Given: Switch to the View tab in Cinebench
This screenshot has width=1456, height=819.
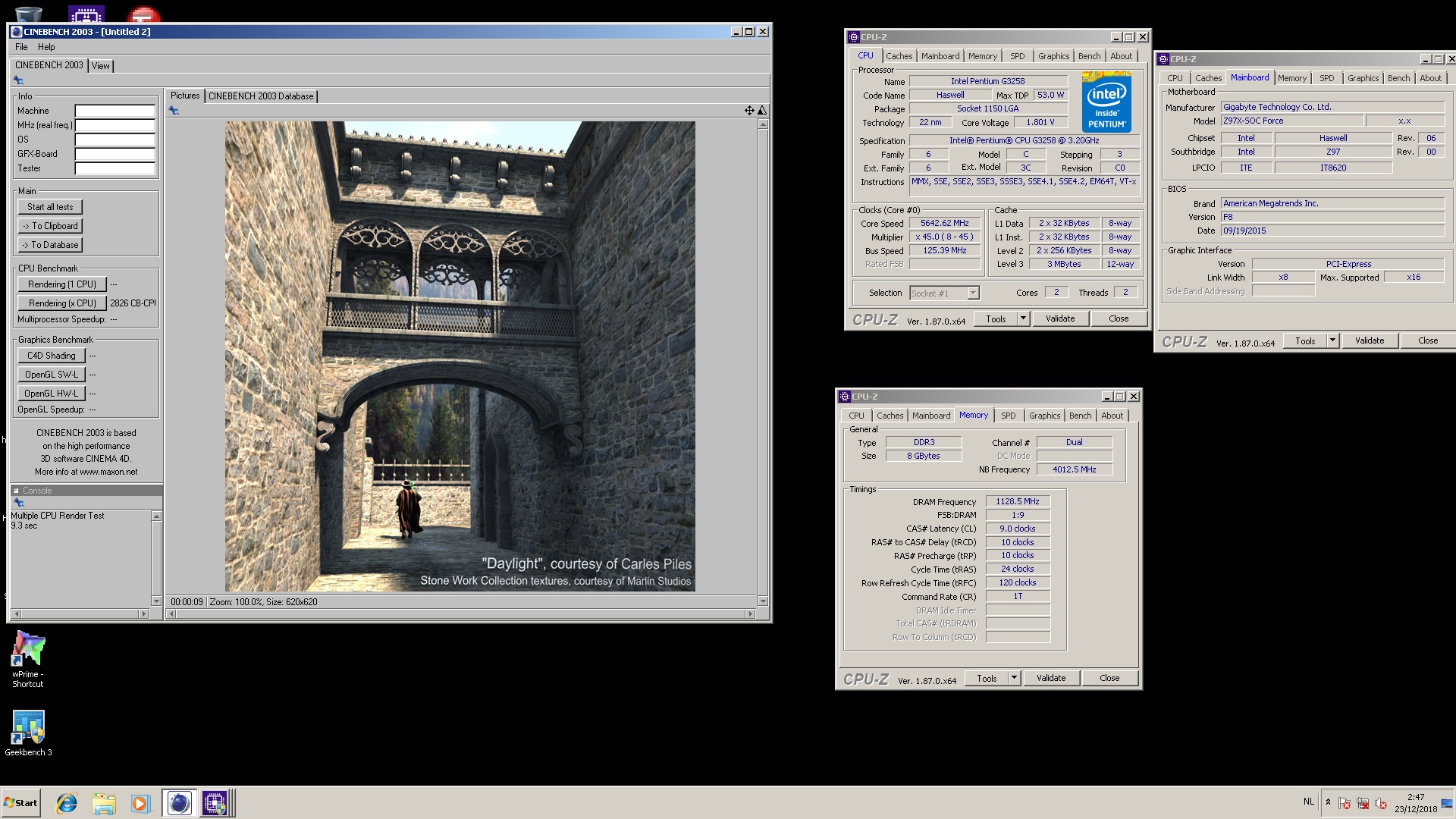Looking at the screenshot, I should 101,66.
